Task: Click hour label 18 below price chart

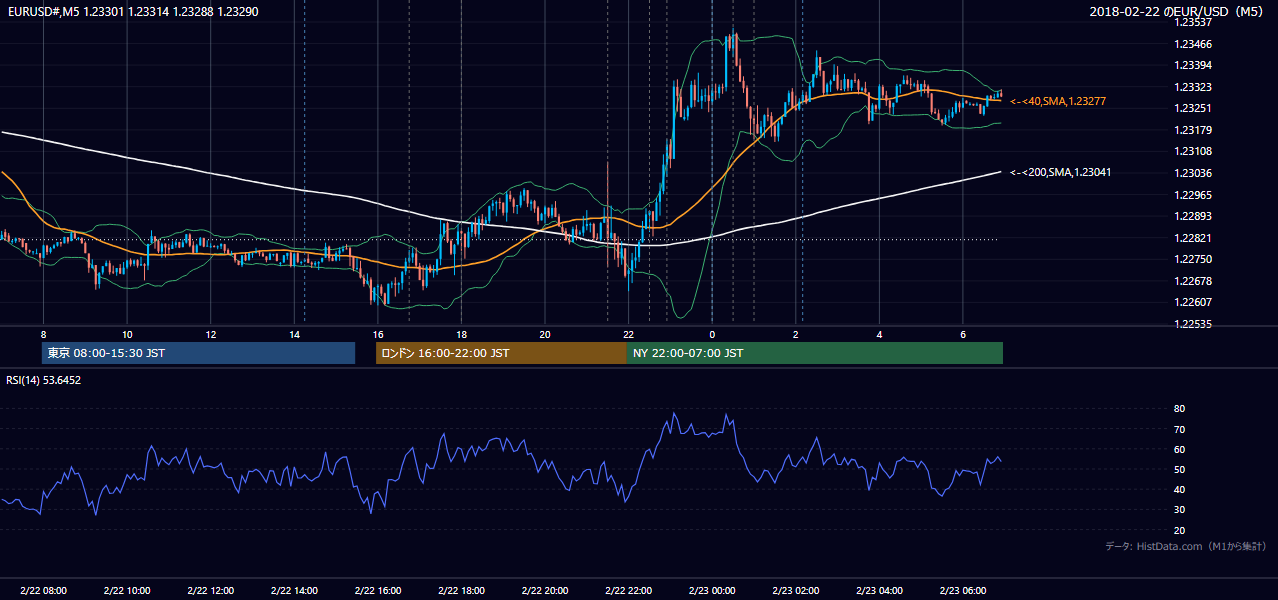Action: (x=461, y=334)
